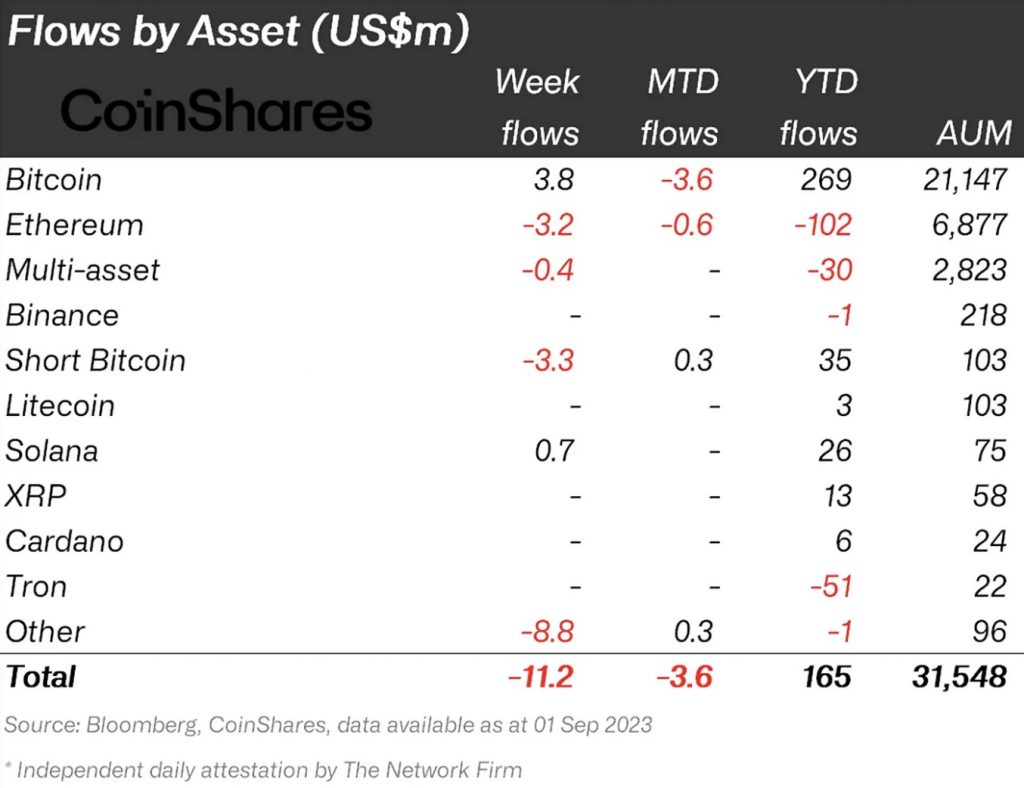Select the Bitcoin row label
Viewport: 1024px width, 788px height.
(54, 180)
